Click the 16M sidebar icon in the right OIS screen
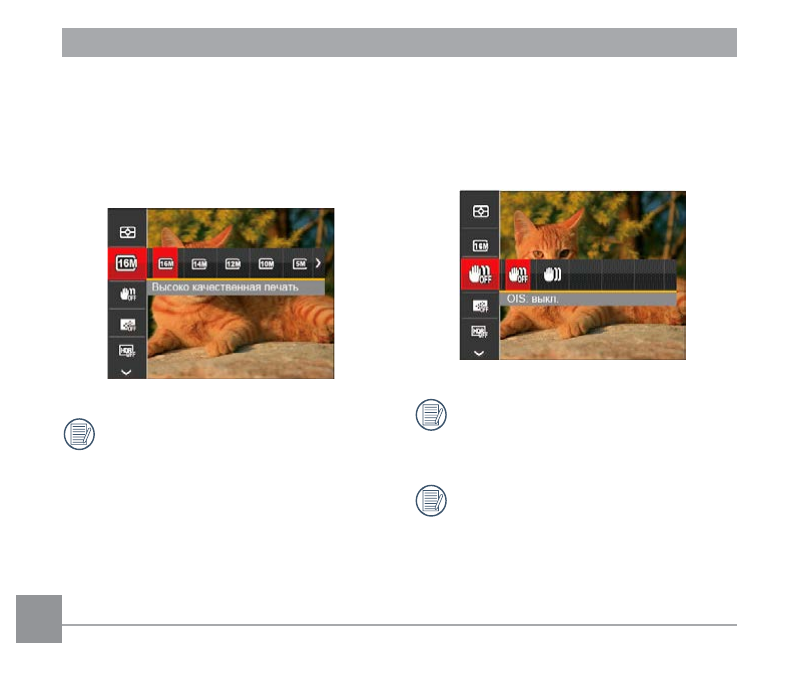The width and height of the screenshot is (794, 680). (x=480, y=246)
